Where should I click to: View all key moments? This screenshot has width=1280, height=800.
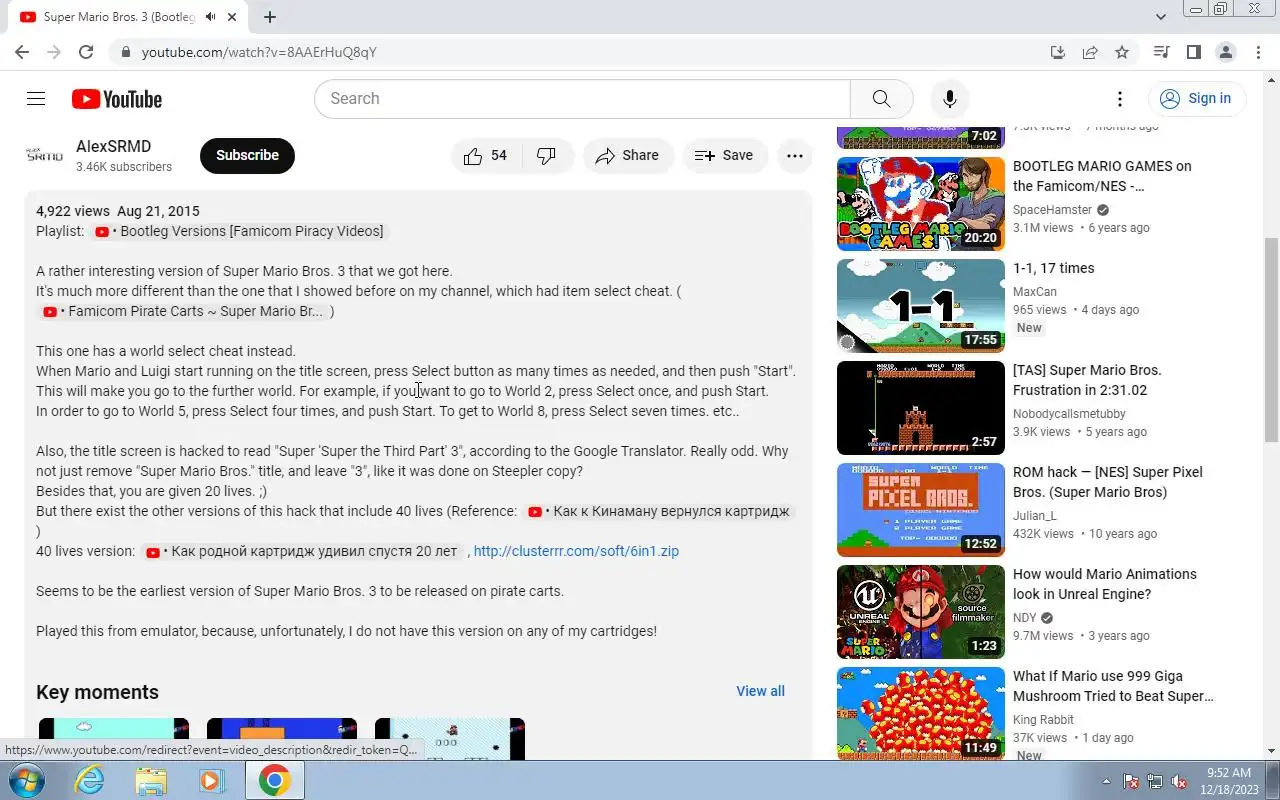[760, 691]
